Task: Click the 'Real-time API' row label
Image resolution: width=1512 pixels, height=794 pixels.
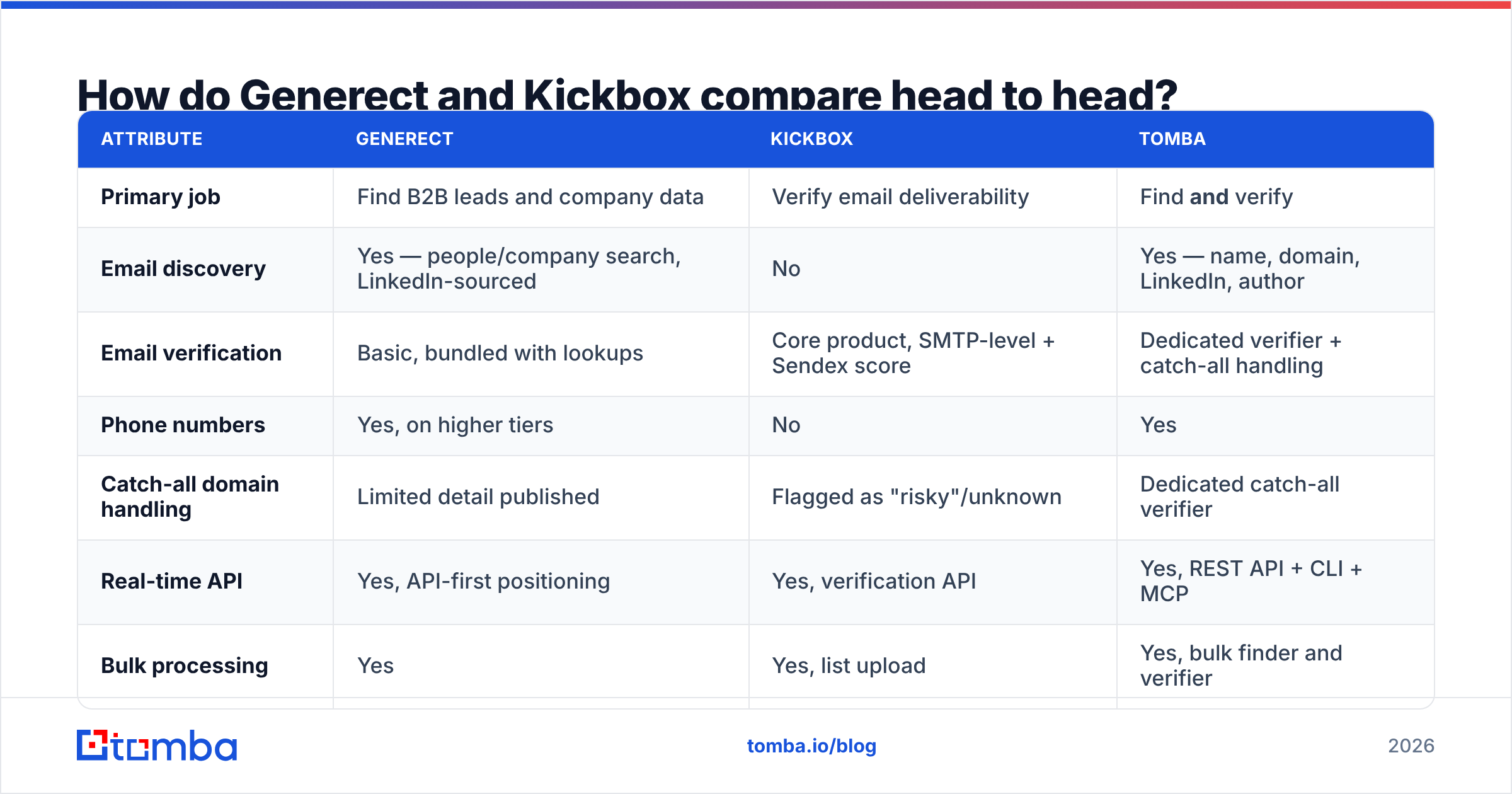Action: coord(171,582)
